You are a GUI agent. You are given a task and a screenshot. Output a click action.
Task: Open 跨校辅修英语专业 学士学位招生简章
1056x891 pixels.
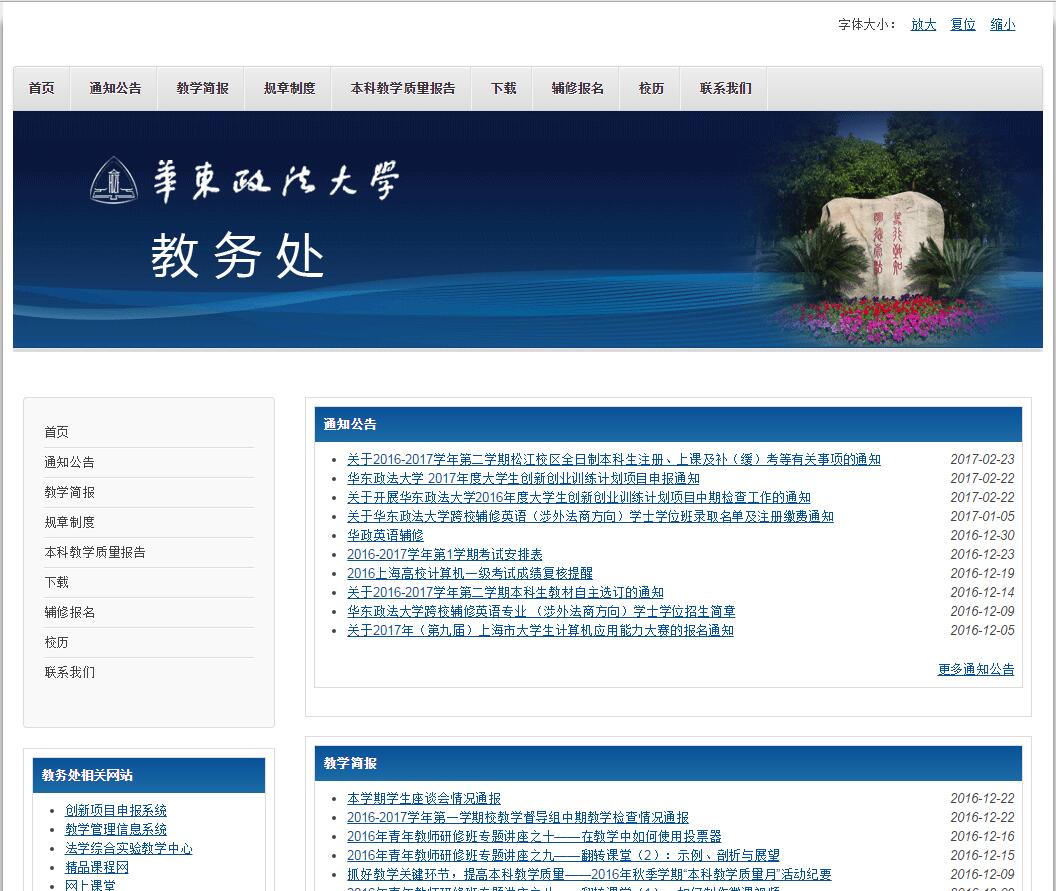pos(541,612)
